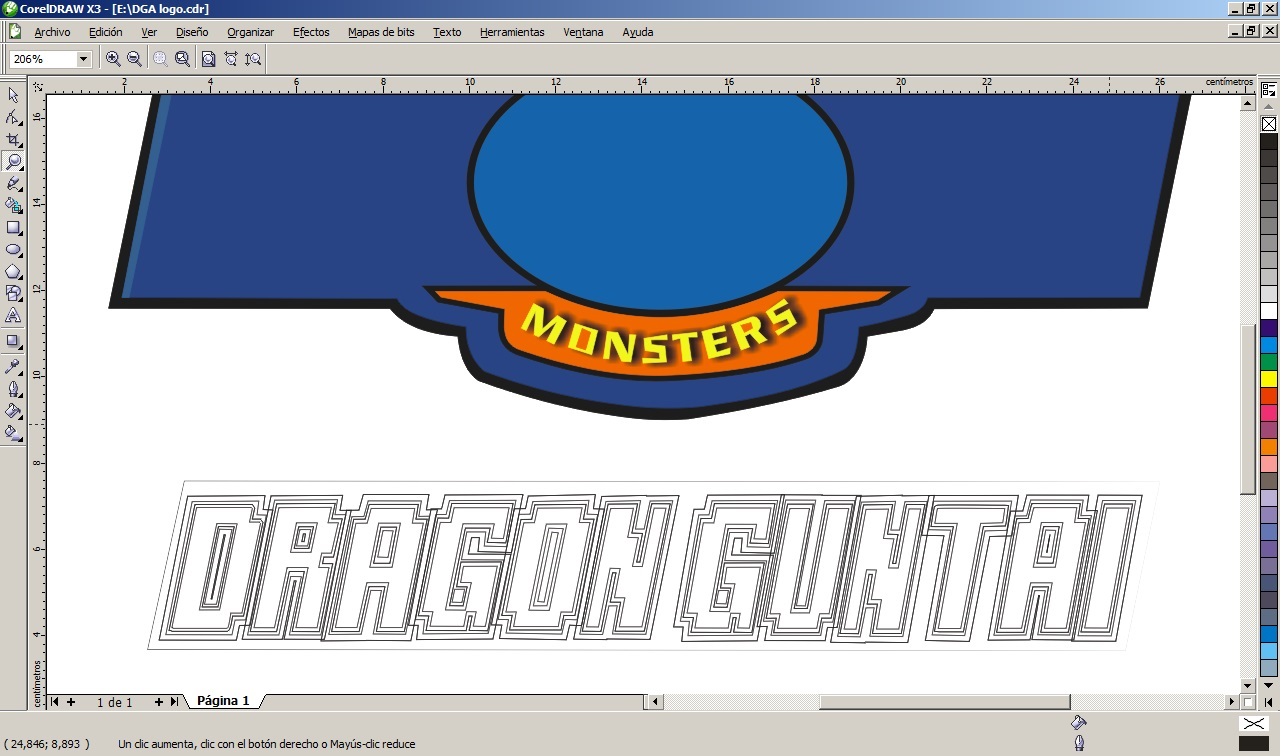Click the '1 de 1' page counter

115,702
